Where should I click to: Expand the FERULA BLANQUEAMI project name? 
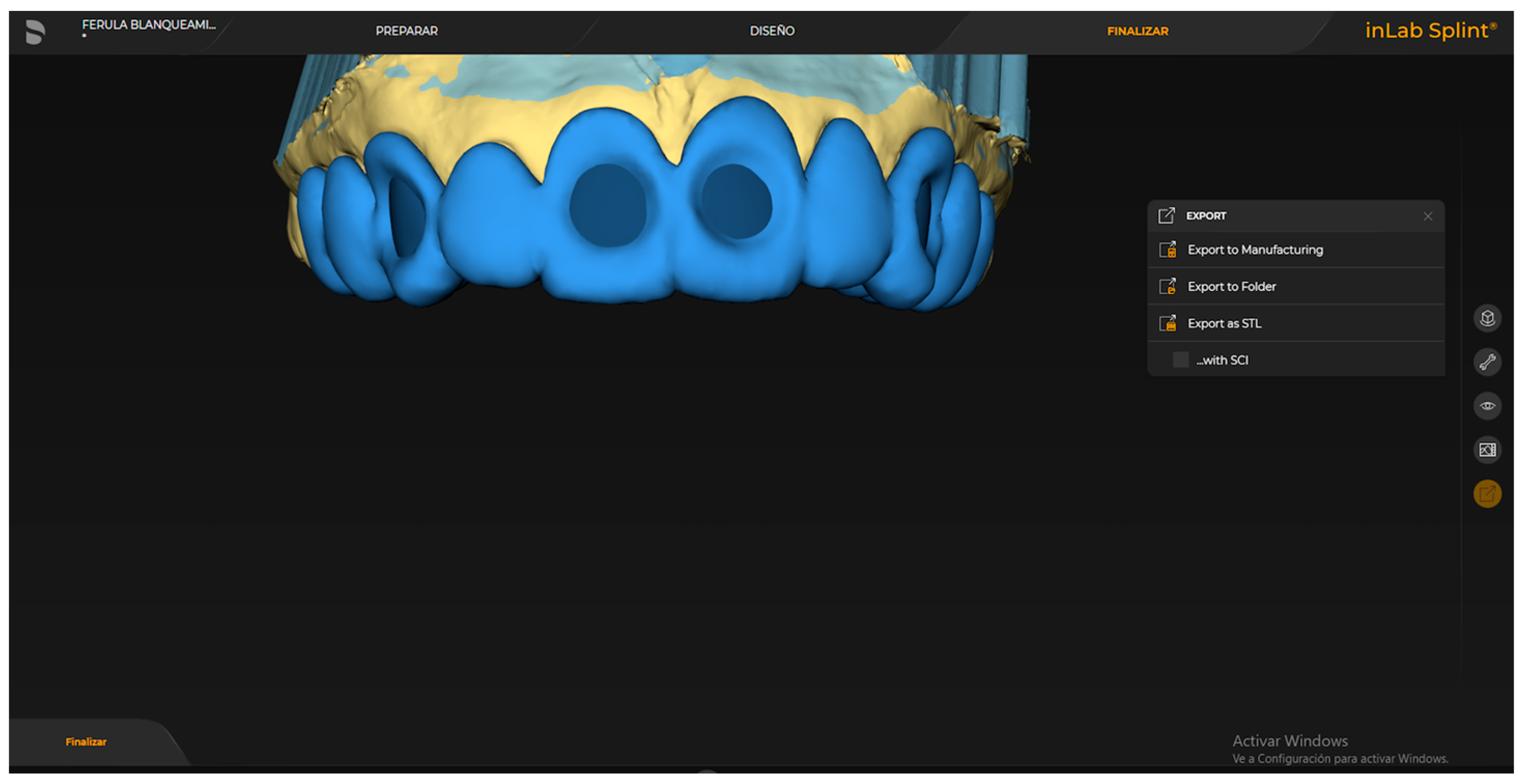(149, 25)
